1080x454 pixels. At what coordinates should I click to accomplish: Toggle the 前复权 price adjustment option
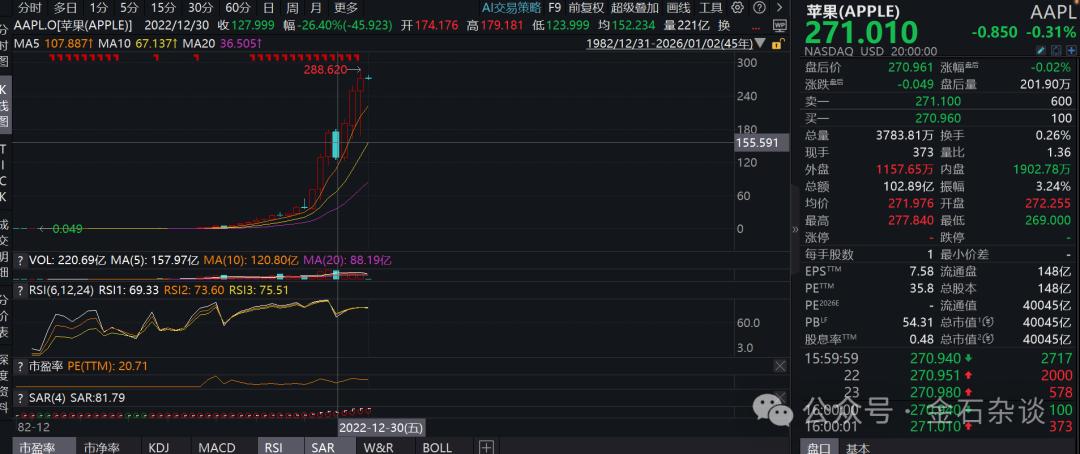click(586, 7)
